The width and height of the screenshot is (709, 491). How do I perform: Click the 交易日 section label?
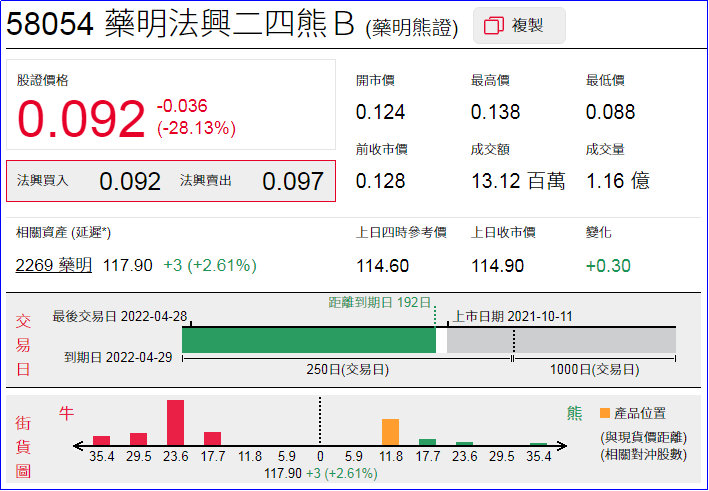click(23, 345)
